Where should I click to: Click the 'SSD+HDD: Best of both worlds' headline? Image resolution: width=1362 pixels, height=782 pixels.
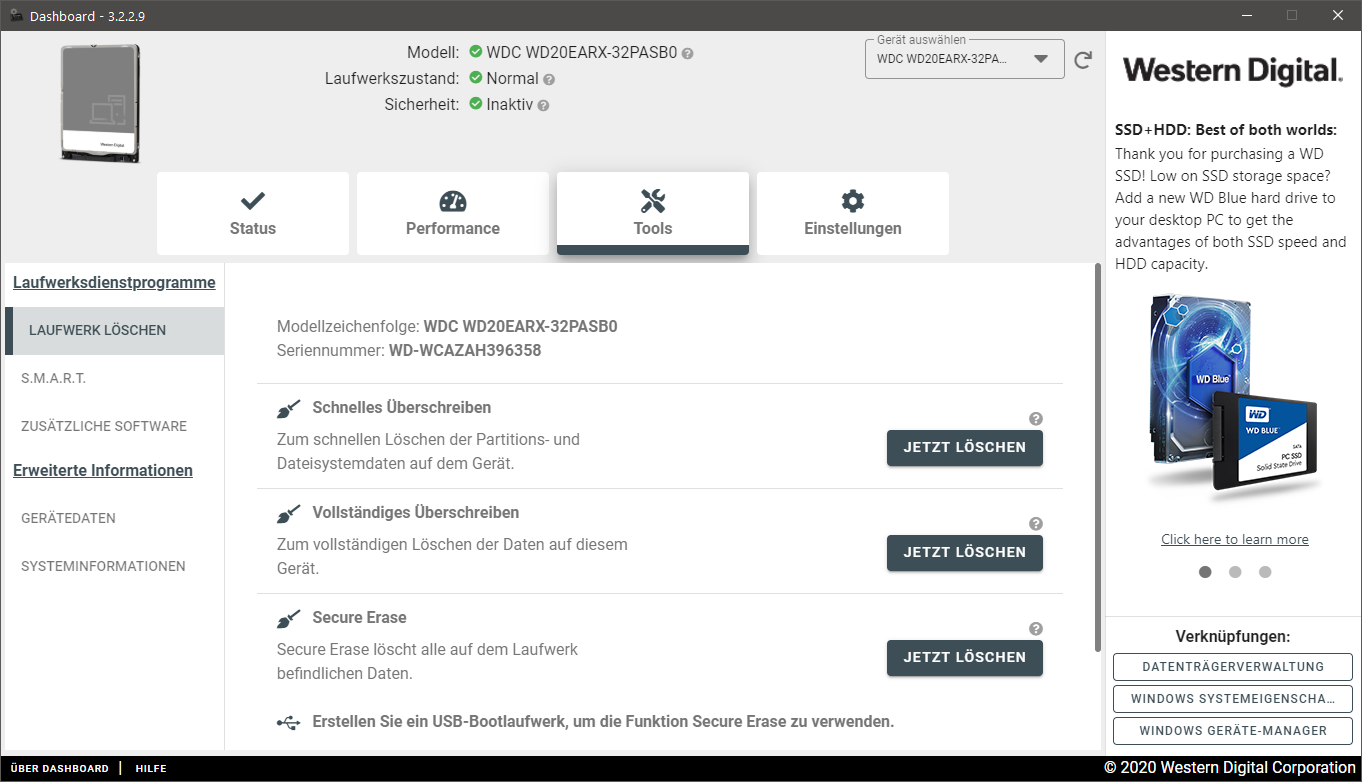tap(1226, 130)
